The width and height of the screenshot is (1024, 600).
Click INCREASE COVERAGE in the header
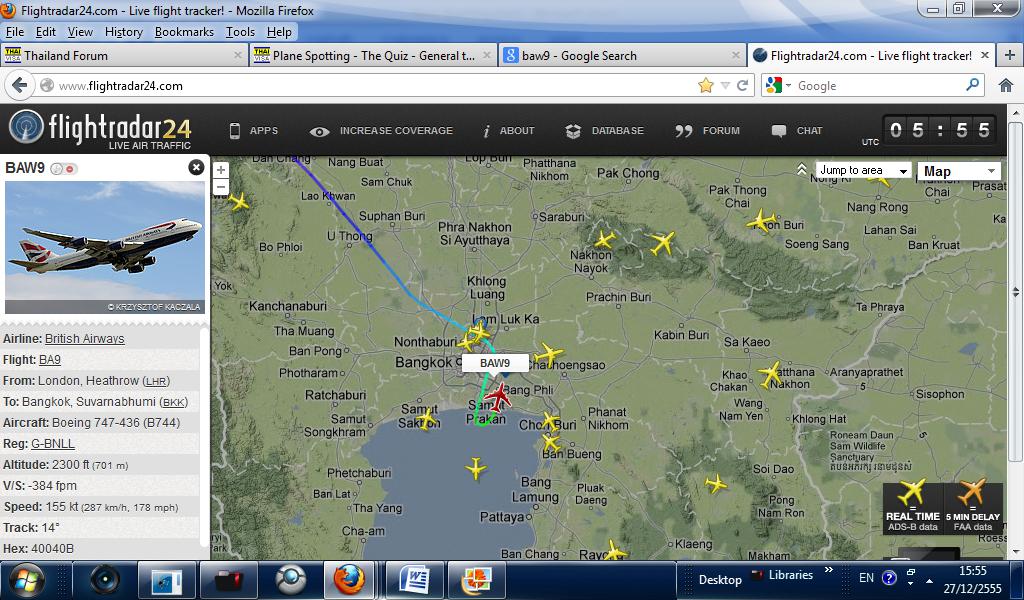381,131
